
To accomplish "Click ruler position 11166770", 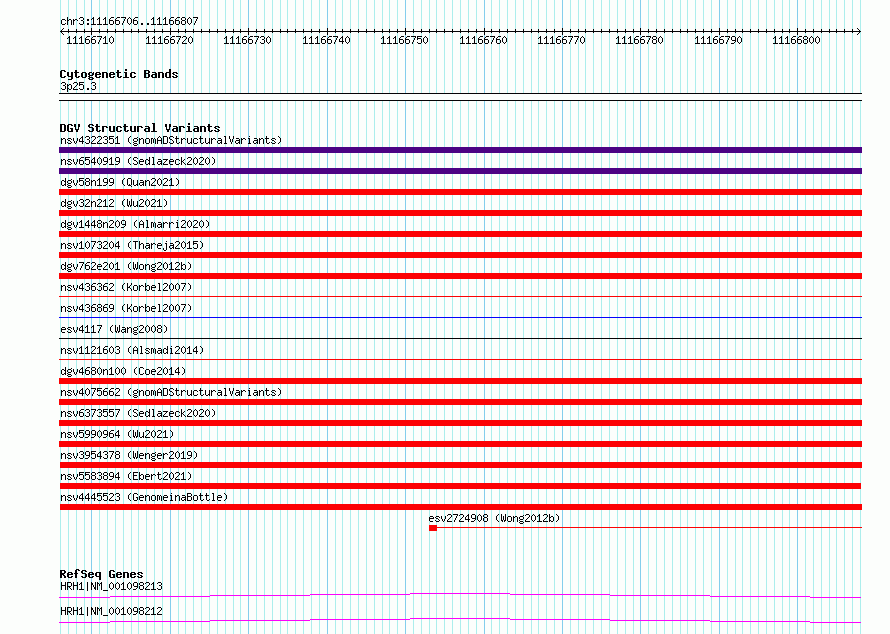I will point(561,40).
